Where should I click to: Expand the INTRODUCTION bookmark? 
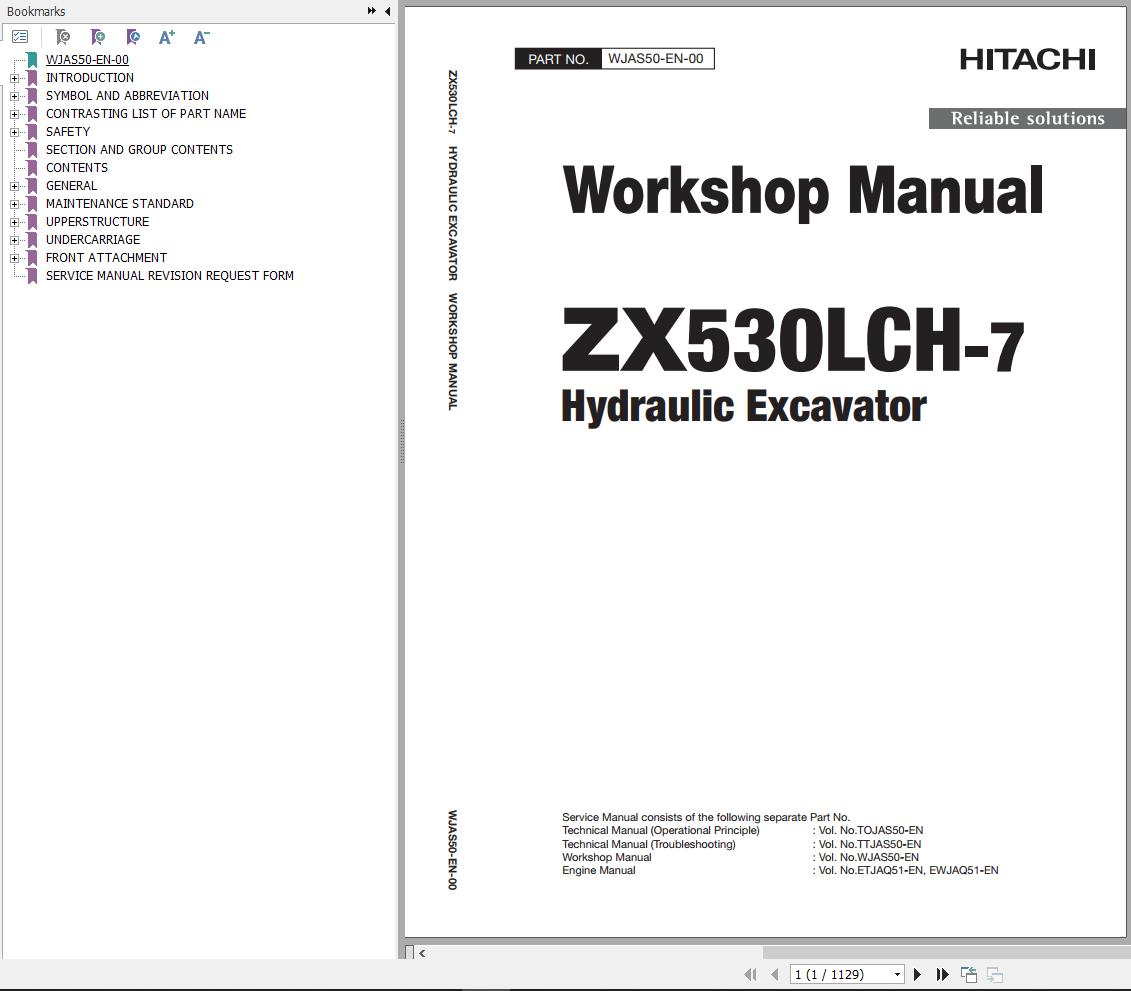[x=14, y=78]
